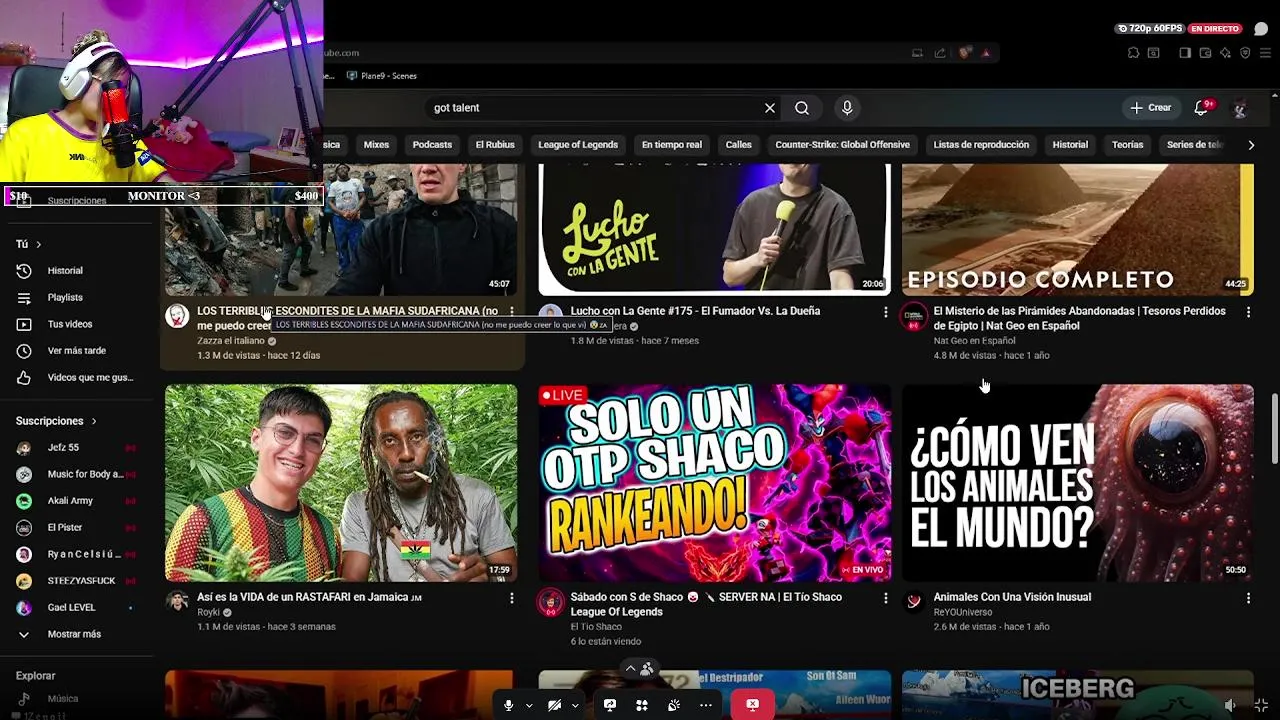Open Brave Shields lion icon
Viewport: 1280px width, 720px height.
click(x=965, y=53)
